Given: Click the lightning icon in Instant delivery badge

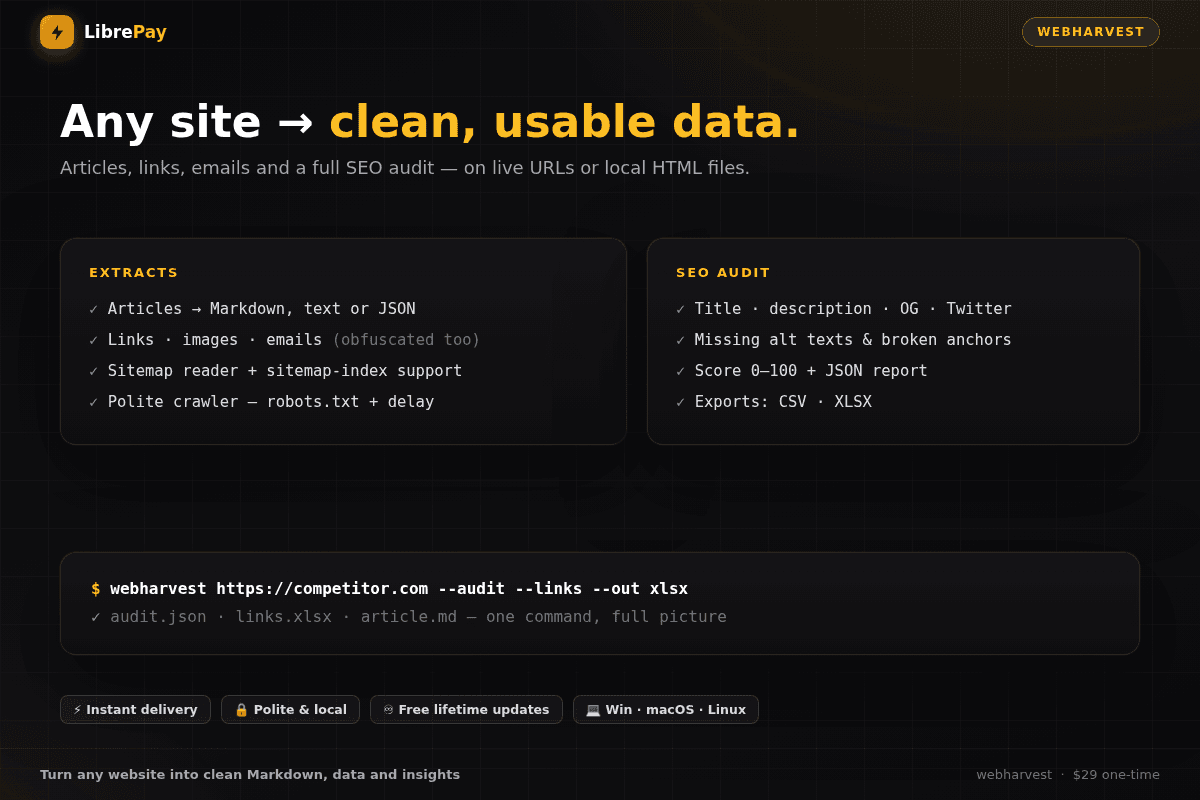Looking at the screenshot, I should [x=78, y=710].
